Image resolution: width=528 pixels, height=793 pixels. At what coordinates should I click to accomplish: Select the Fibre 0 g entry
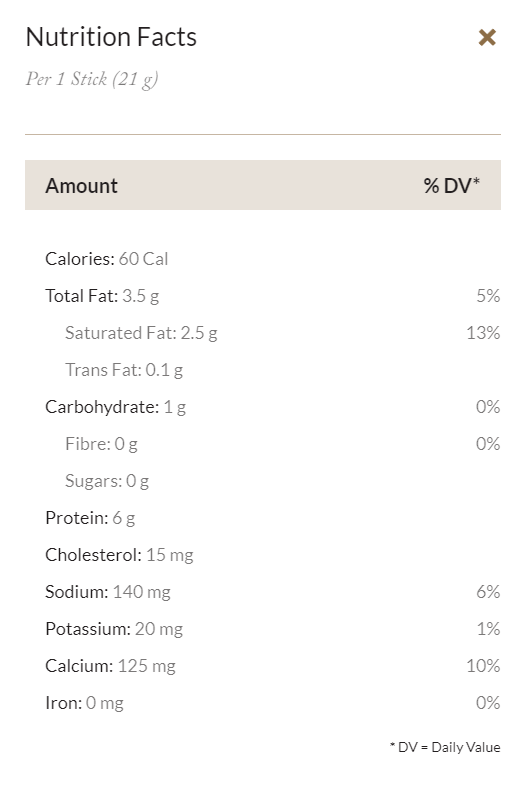point(101,444)
